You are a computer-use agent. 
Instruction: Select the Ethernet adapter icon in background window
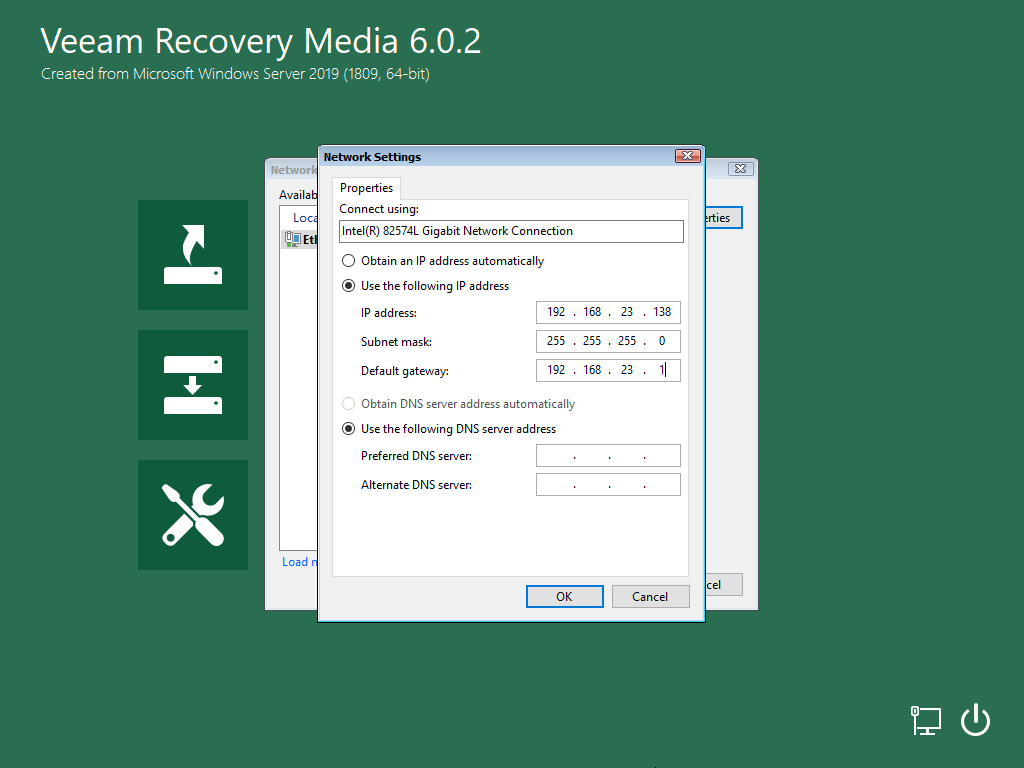pyautogui.click(x=292, y=239)
